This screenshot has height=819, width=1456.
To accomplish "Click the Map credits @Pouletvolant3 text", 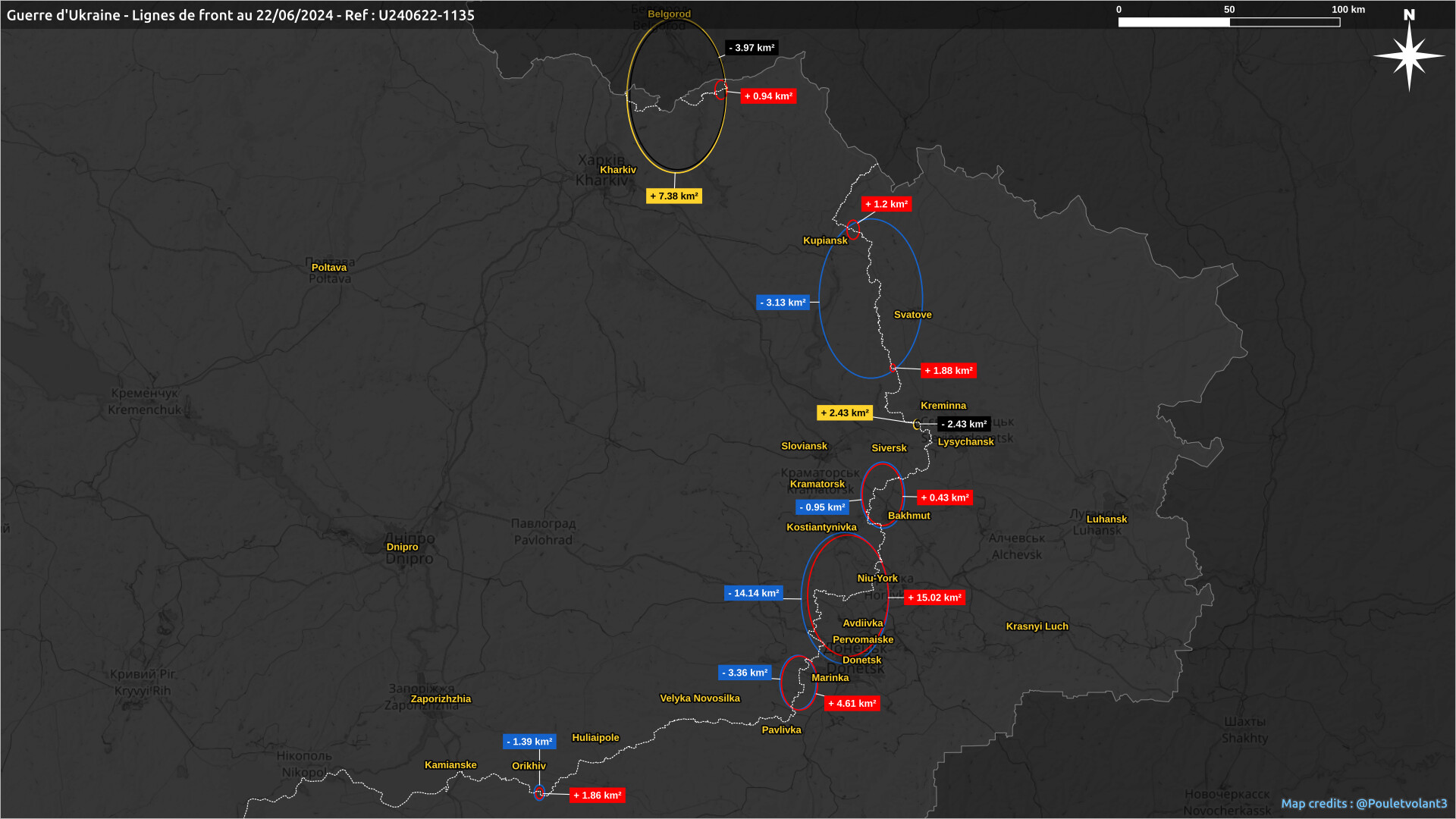I will point(1363,803).
